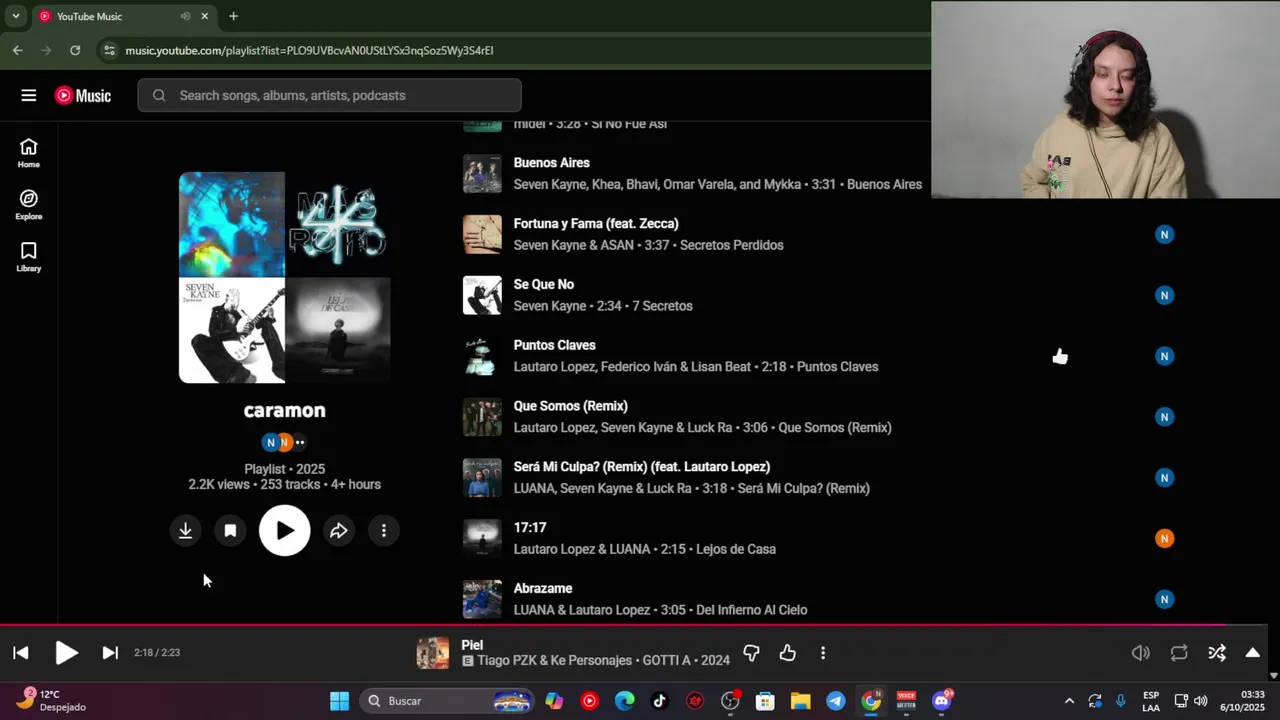Open the tab search dropdown
This screenshot has height=720, width=1280.
tap(15, 16)
